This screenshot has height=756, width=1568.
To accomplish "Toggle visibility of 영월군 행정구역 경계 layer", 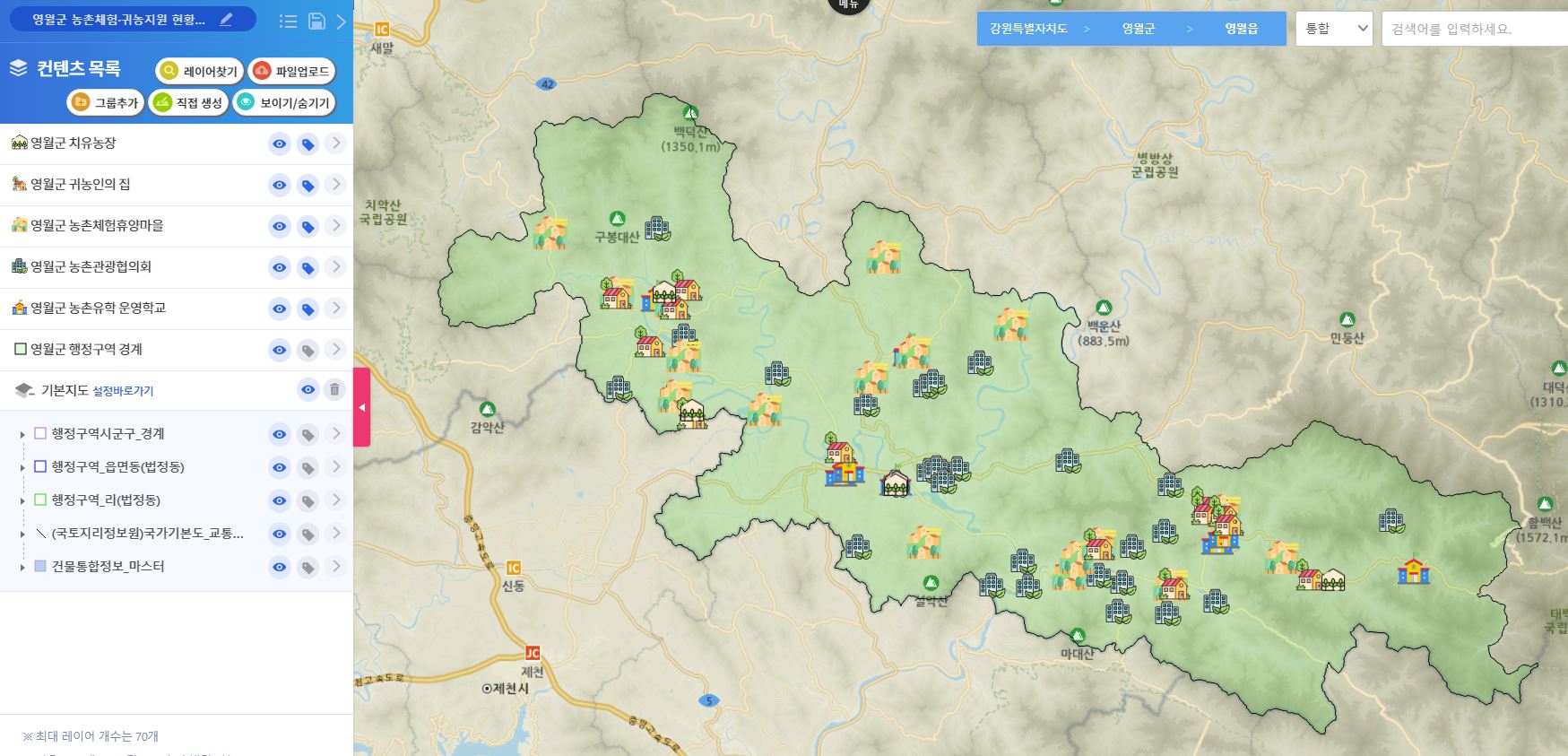I will click(x=280, y=351).
